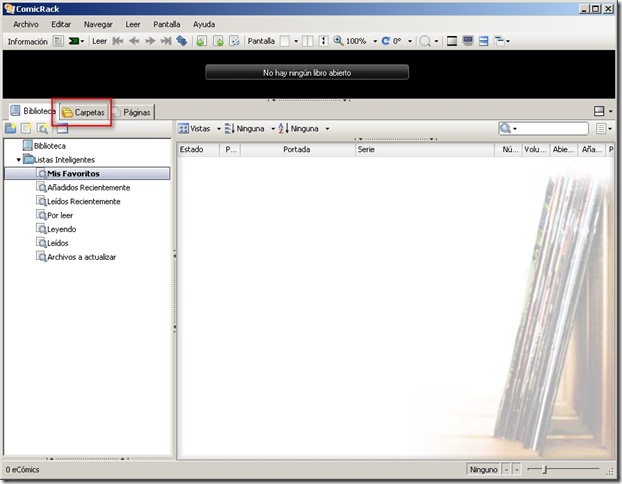This screenshot has height=484, width=622.
Task: Collapse the Listas Inteligentes tree node
Action: tap(19, 160)
